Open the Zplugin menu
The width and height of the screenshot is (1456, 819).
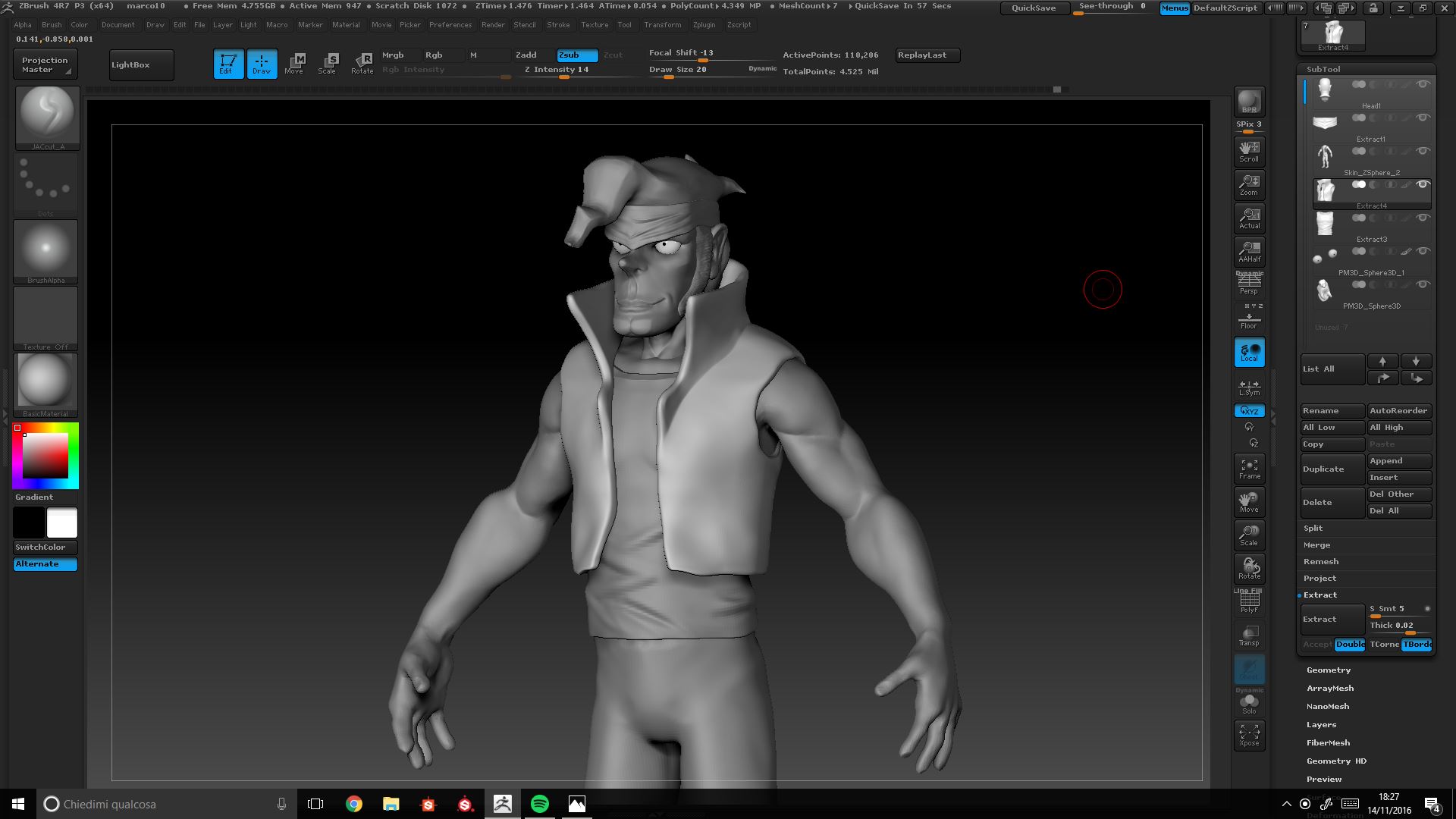tap(704, 25)
